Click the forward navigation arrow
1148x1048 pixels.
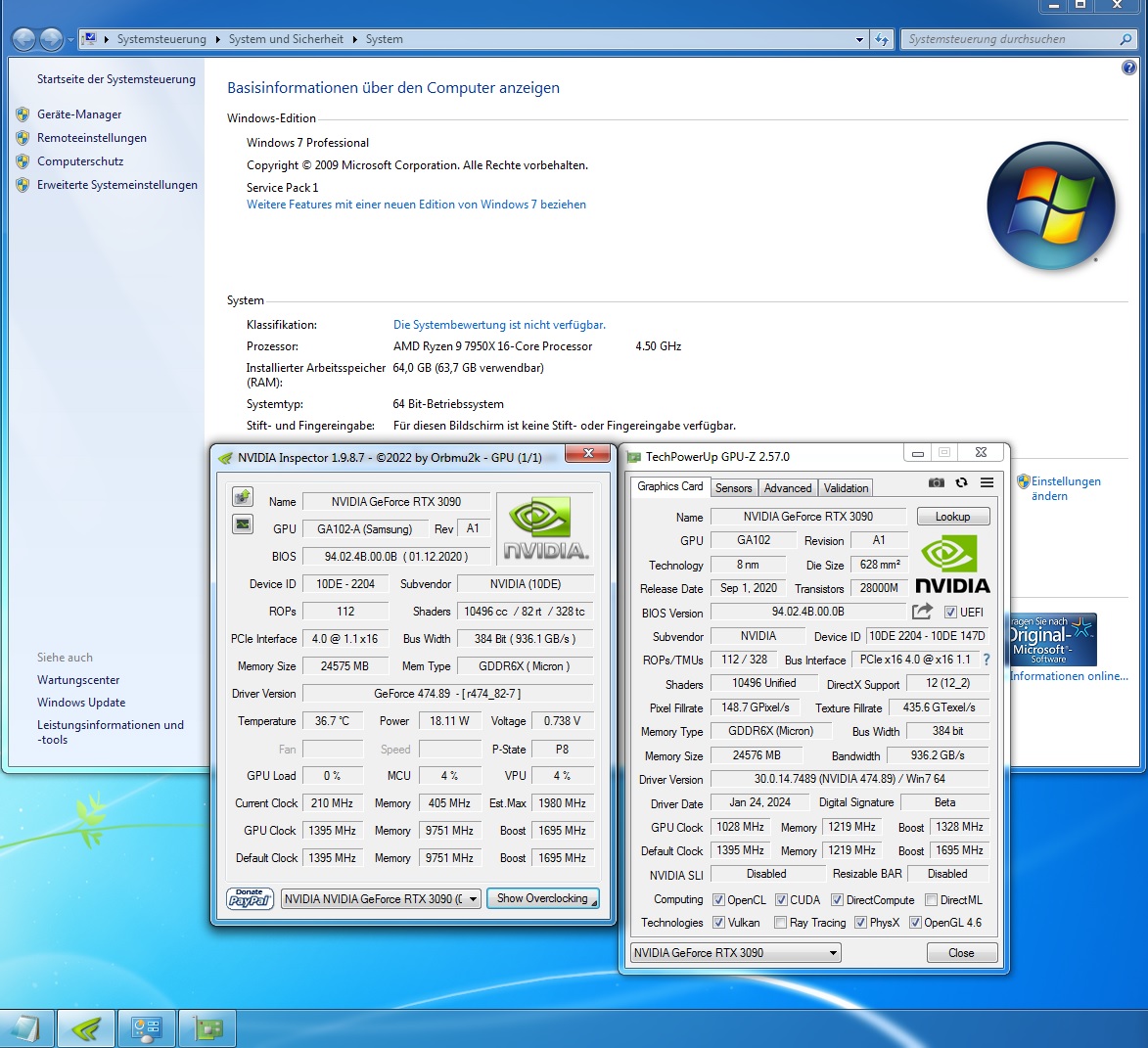(50, 39)
